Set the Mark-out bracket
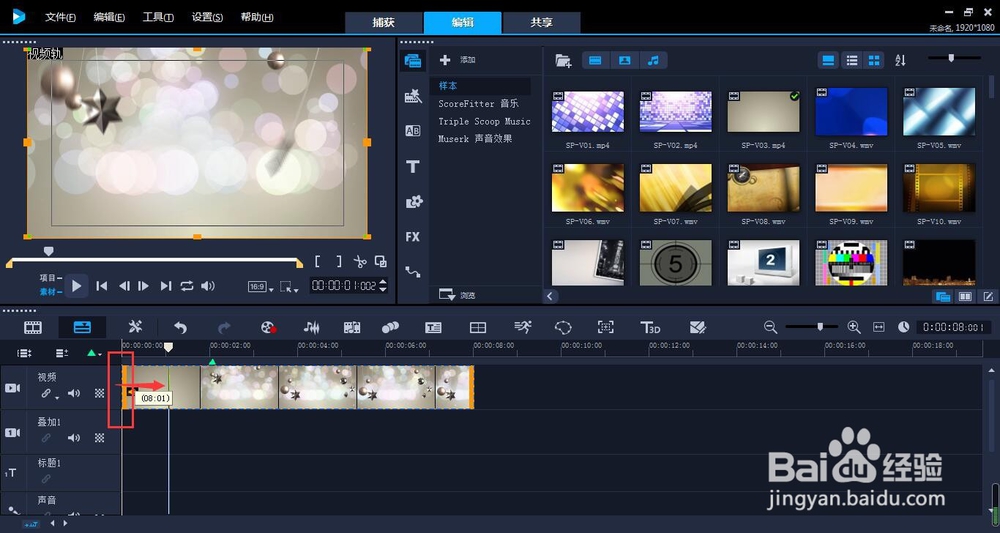The image size is (1000, 533). tap(339, 261)
